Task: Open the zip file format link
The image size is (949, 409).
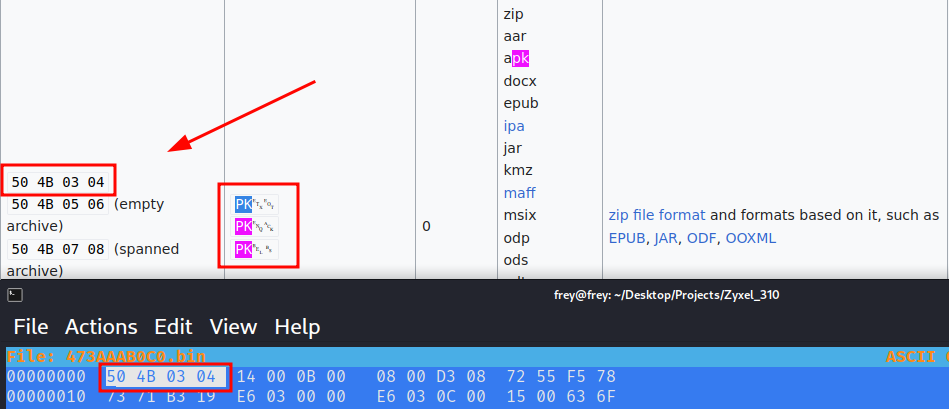Action: coord(656,215)
